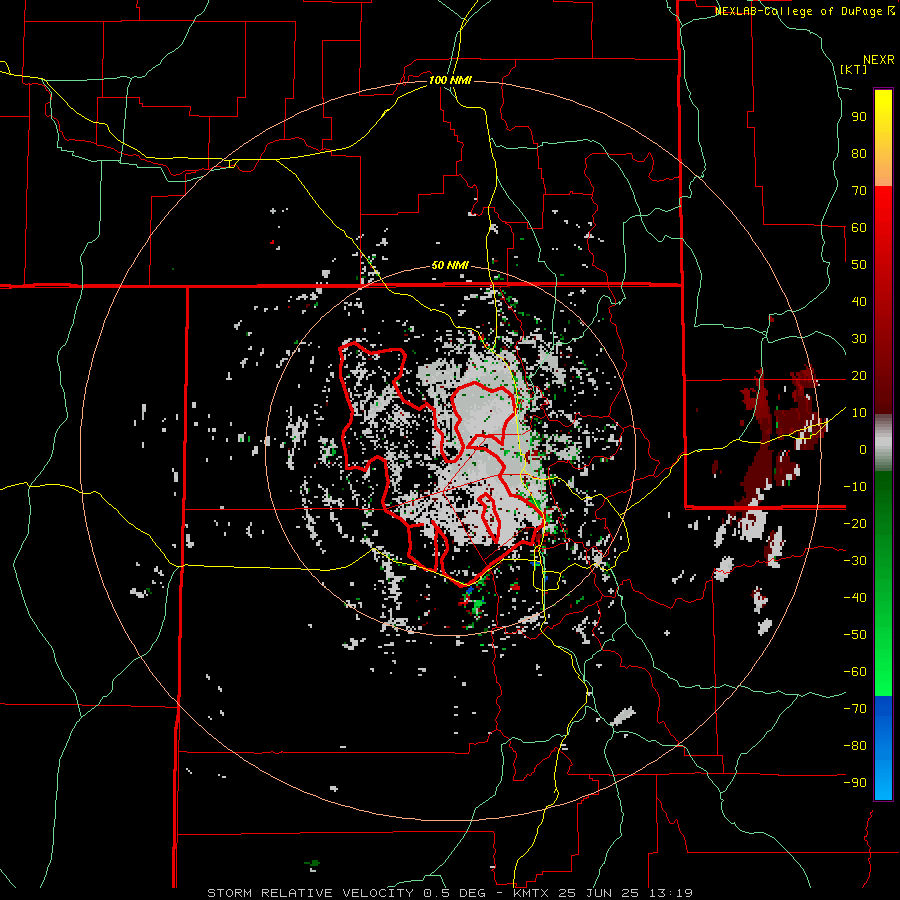Click the -10 scale value
The height and width of the screenshot is (900, 900).
click(x=855, y=487)
